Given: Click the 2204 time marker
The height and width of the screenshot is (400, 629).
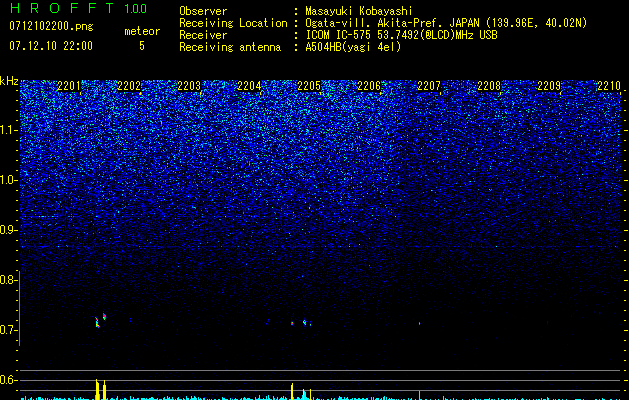Looking at the screenshot, I should [249, 86].
